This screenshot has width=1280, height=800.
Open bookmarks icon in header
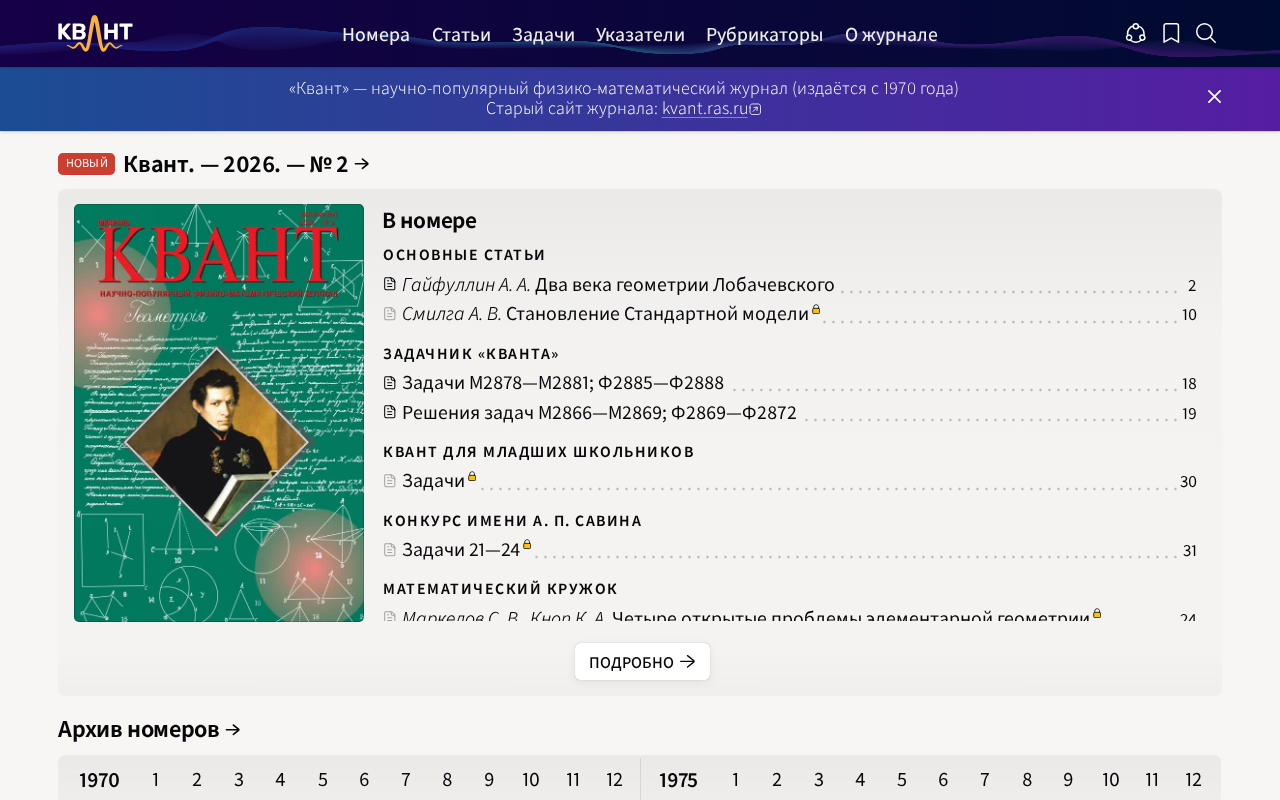1171,34
